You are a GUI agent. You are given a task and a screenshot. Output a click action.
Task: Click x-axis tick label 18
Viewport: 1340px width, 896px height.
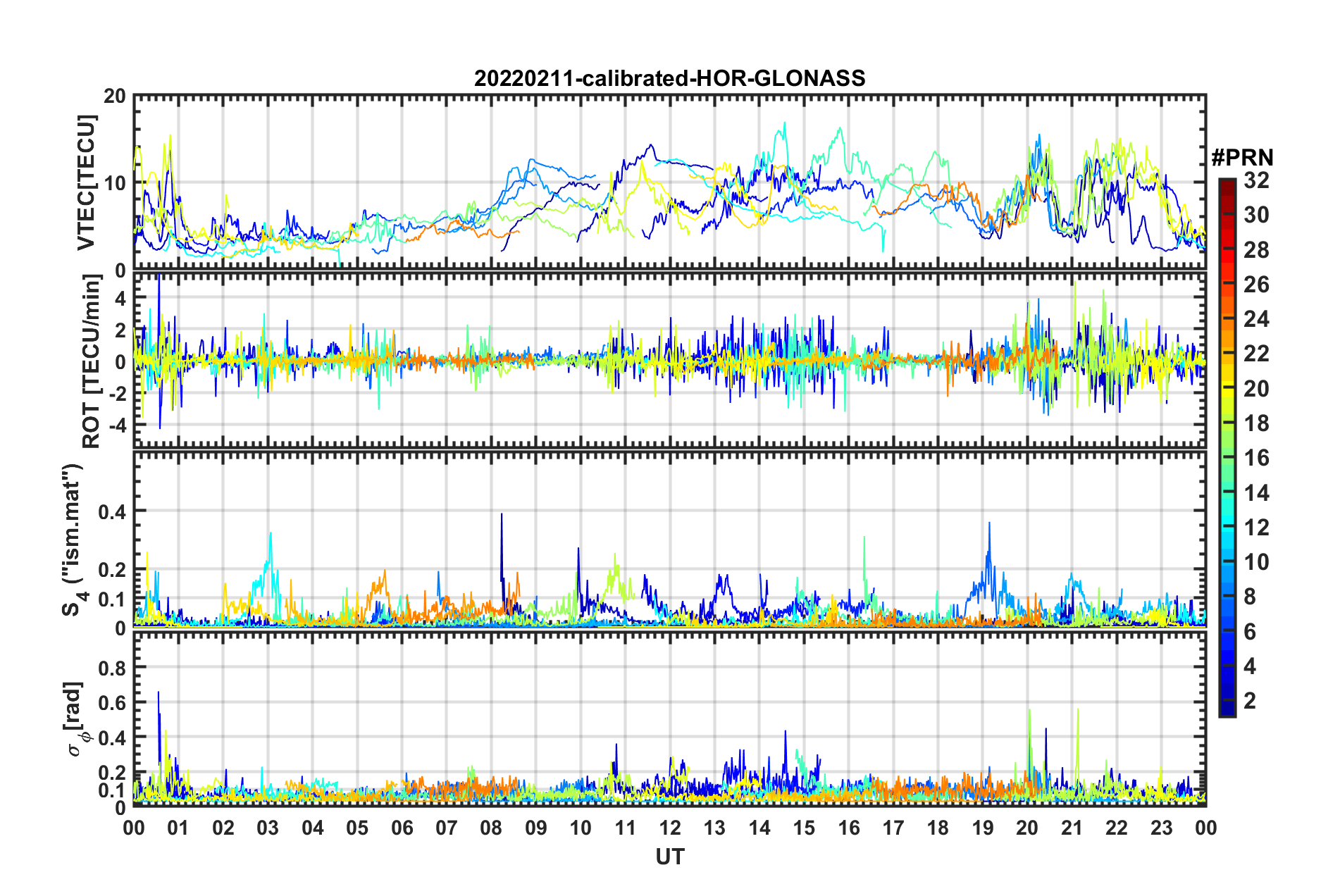938,827
